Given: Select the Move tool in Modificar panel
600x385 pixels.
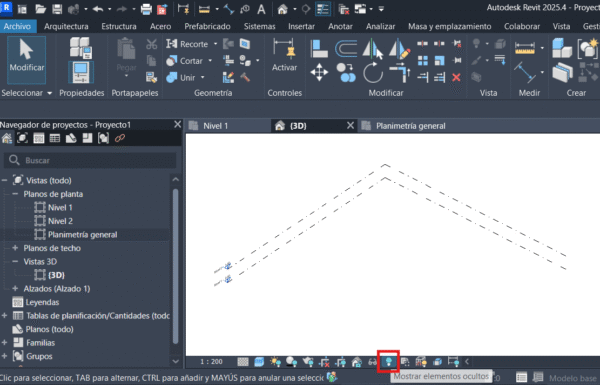Looking at the screenshot, I should pos(319,72).
